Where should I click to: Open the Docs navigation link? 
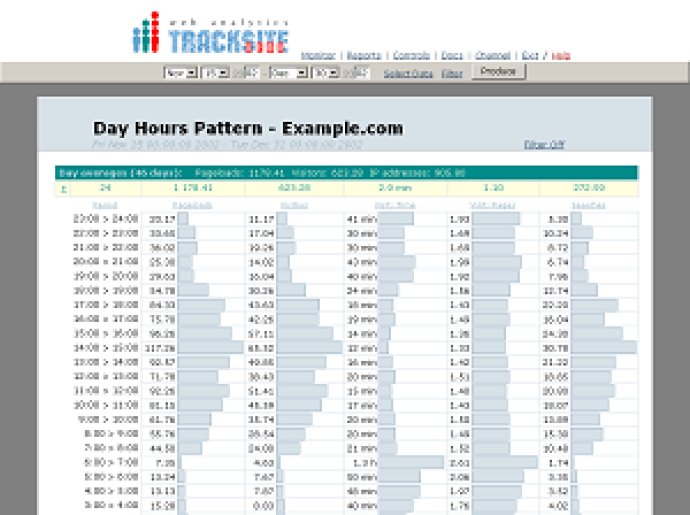[451, 55]
